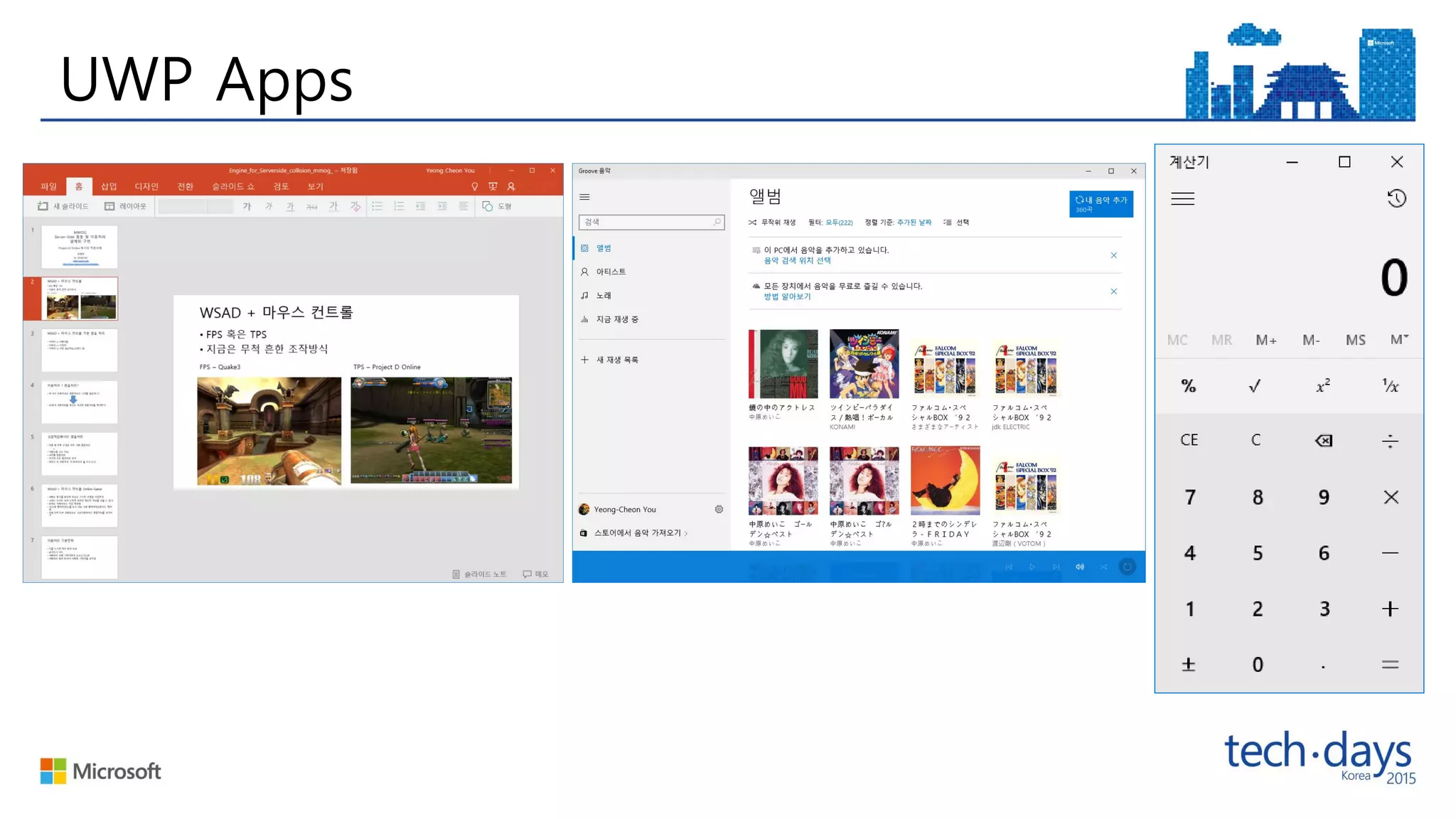Click next track in Groove playback bar
1456x819 pixels.
(x=1056, y=567)
